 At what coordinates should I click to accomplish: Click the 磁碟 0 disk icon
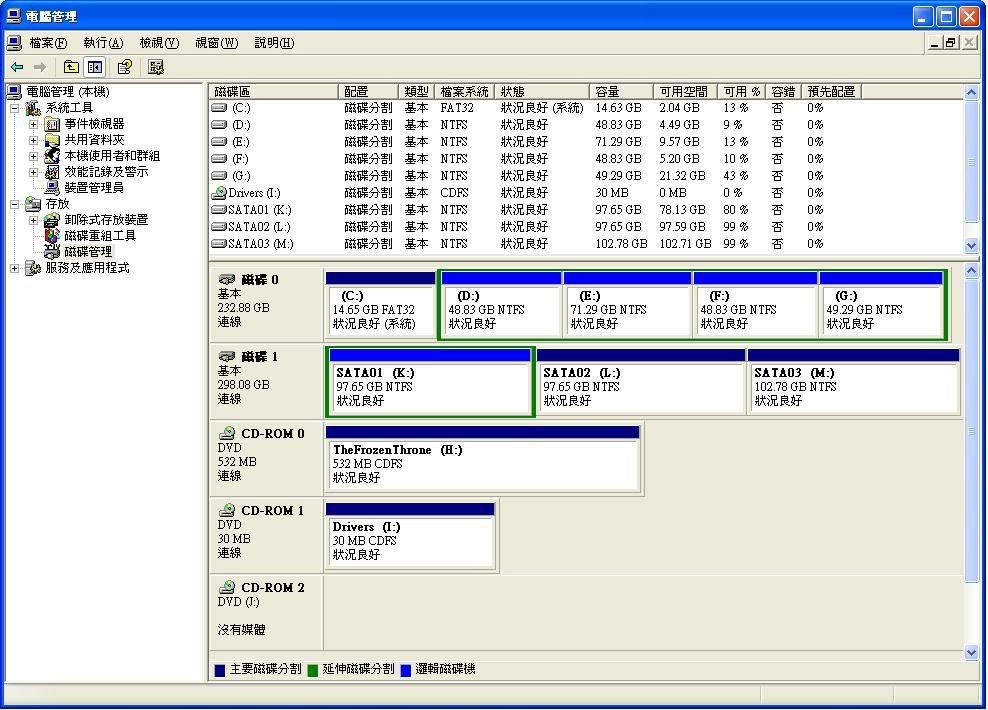227,280
